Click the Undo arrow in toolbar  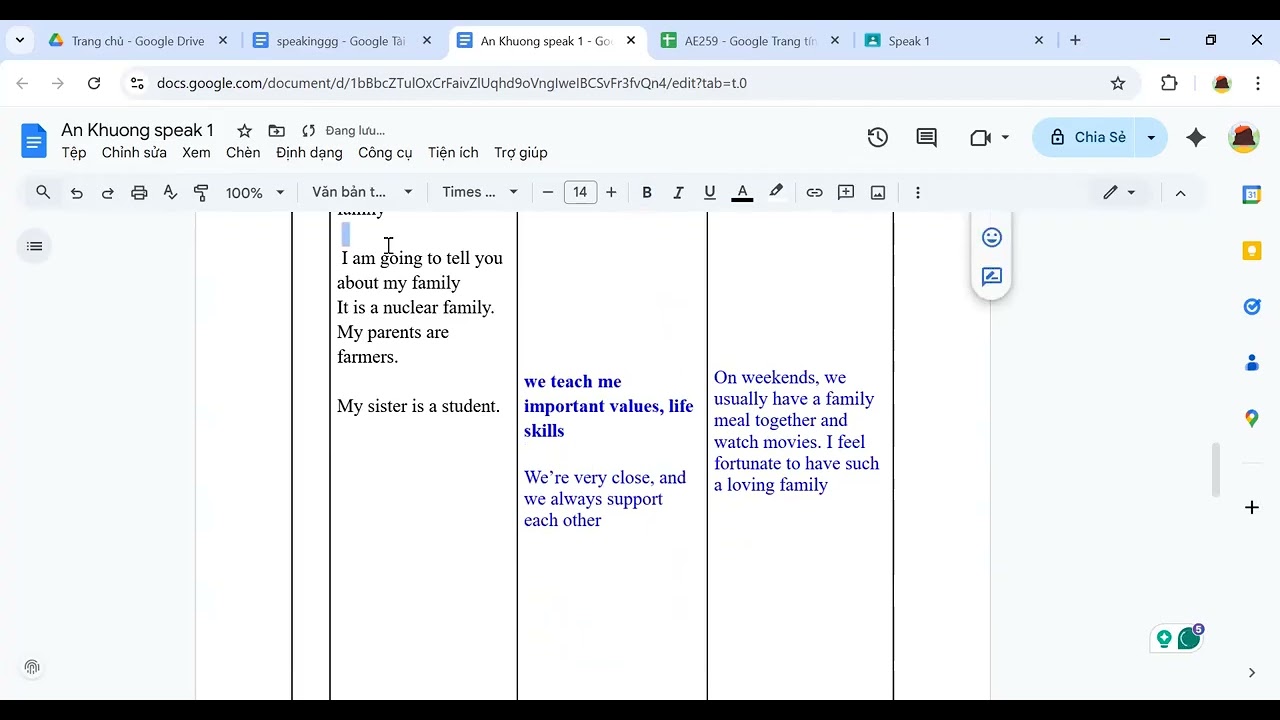tap(76, 192)
